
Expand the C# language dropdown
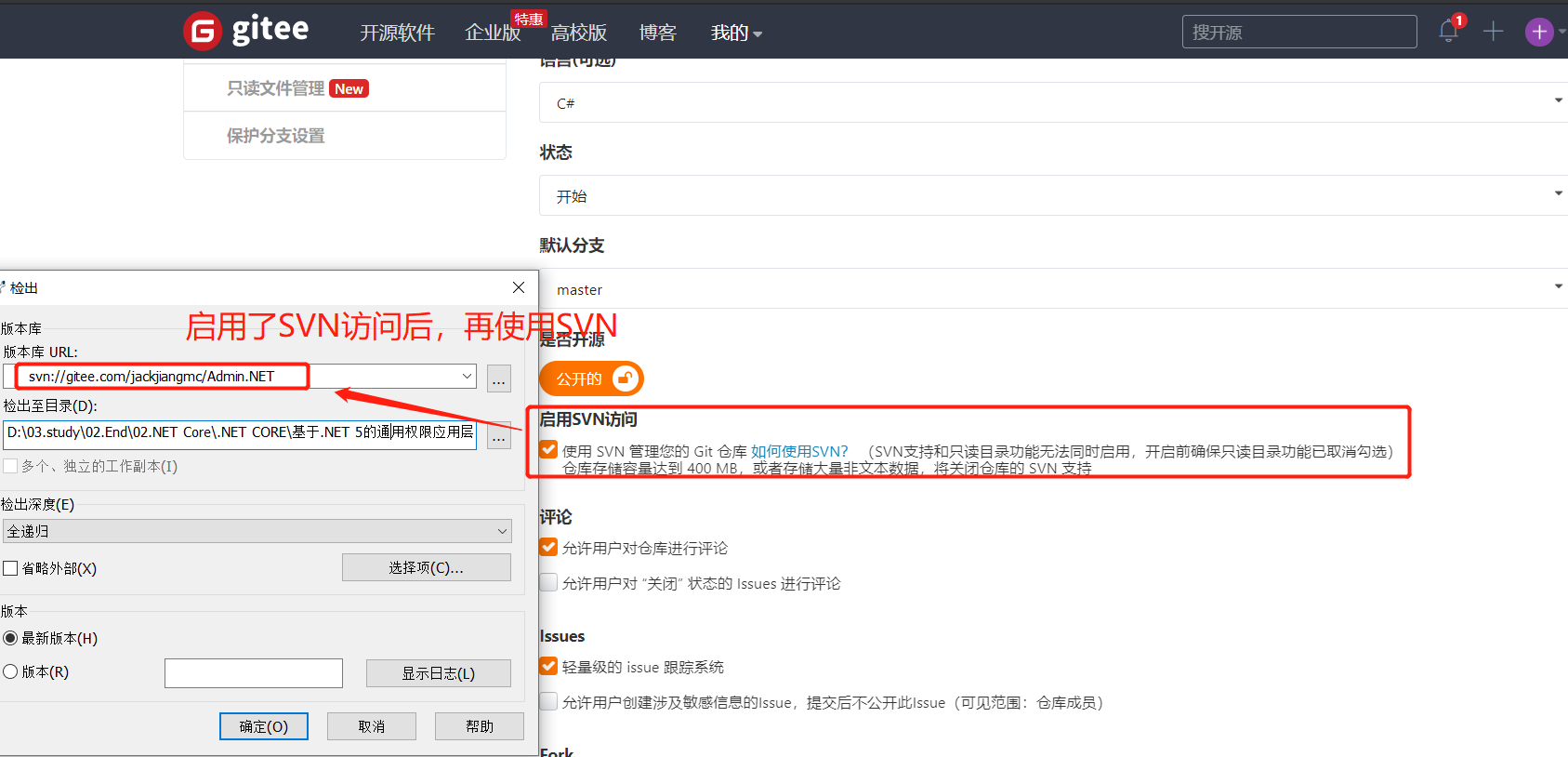click(x=1053, y=102)
